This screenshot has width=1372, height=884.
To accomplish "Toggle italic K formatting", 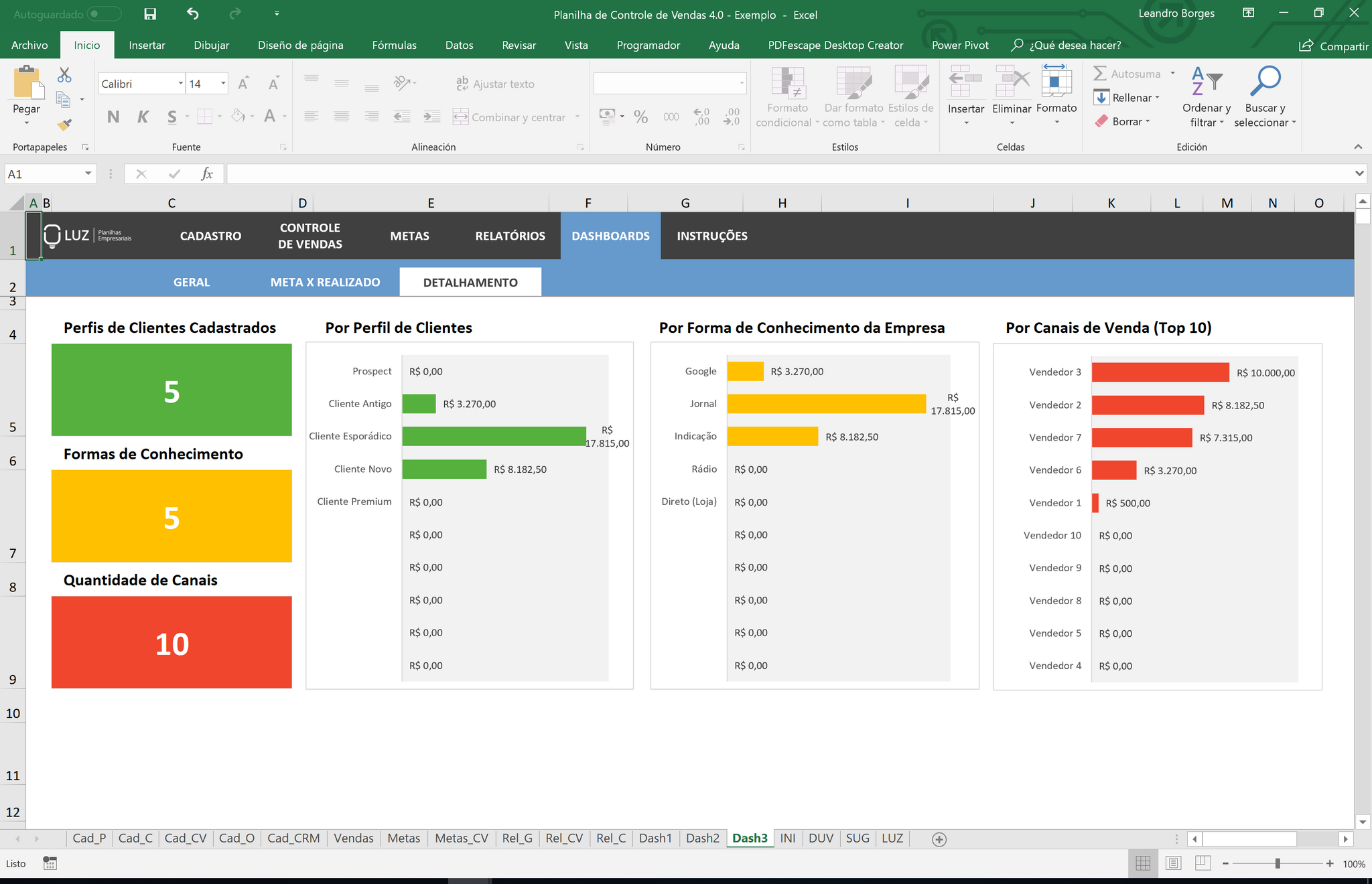I will pyautogui.click(x=143, y=117).
